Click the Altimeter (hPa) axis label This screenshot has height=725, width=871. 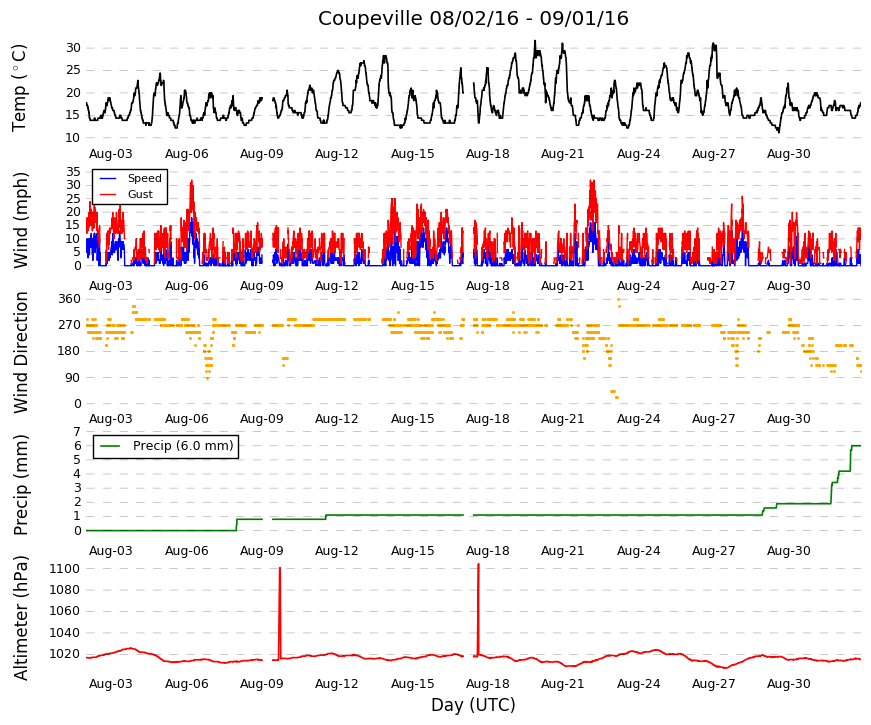pyautogui.click(x=19, y=618)
